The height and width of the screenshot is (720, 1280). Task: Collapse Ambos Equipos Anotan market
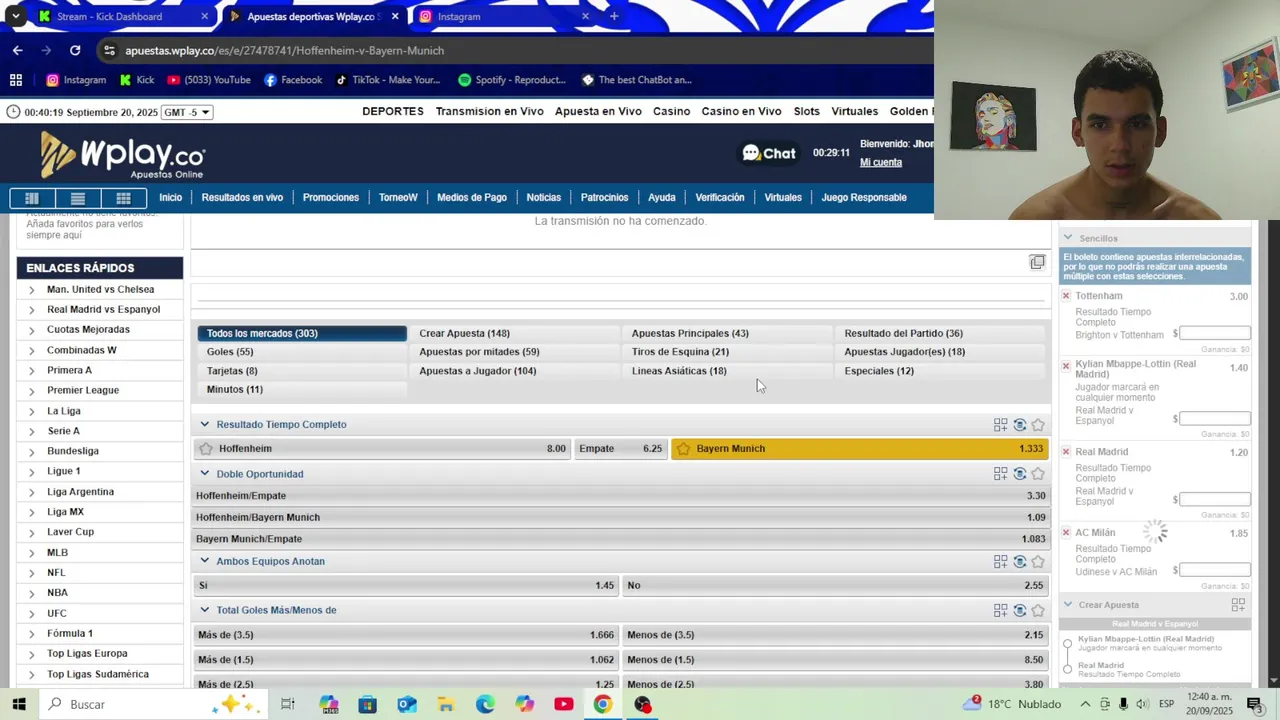(205, 562)
